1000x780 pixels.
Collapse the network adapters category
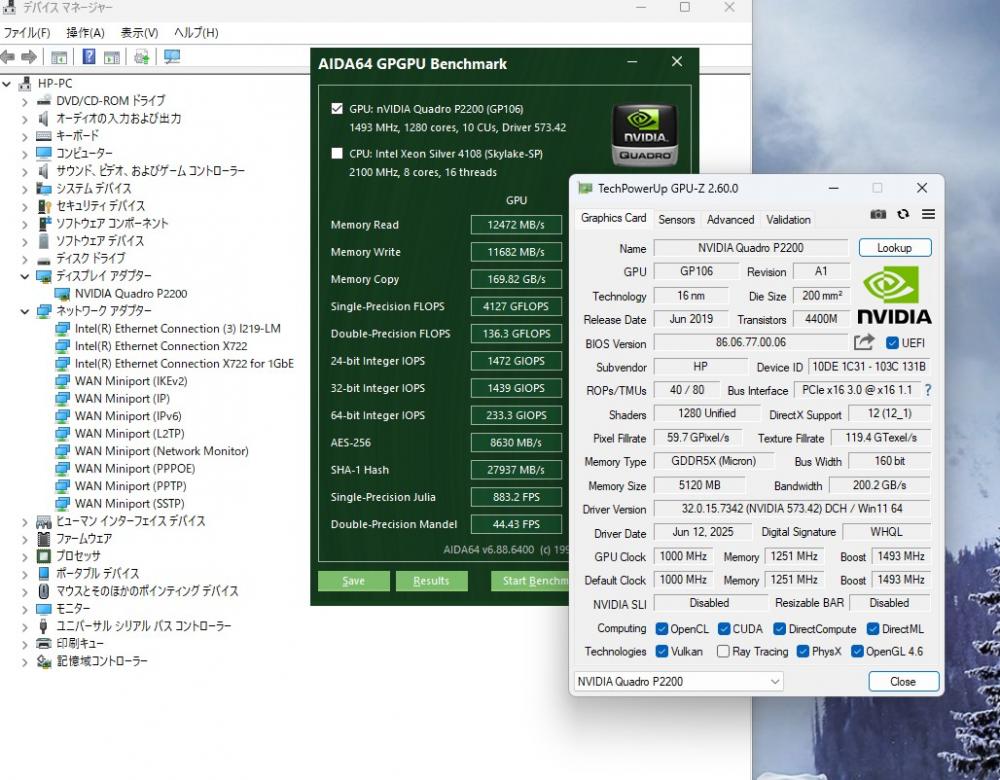tap(24, 311)
